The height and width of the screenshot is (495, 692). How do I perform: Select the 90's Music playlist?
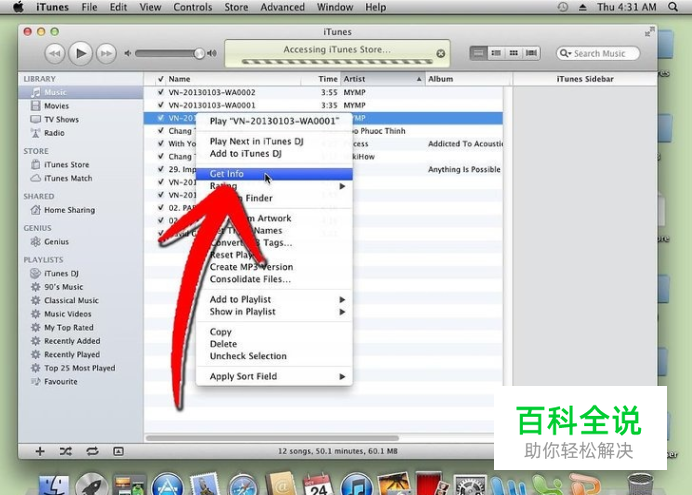(81, 287)
